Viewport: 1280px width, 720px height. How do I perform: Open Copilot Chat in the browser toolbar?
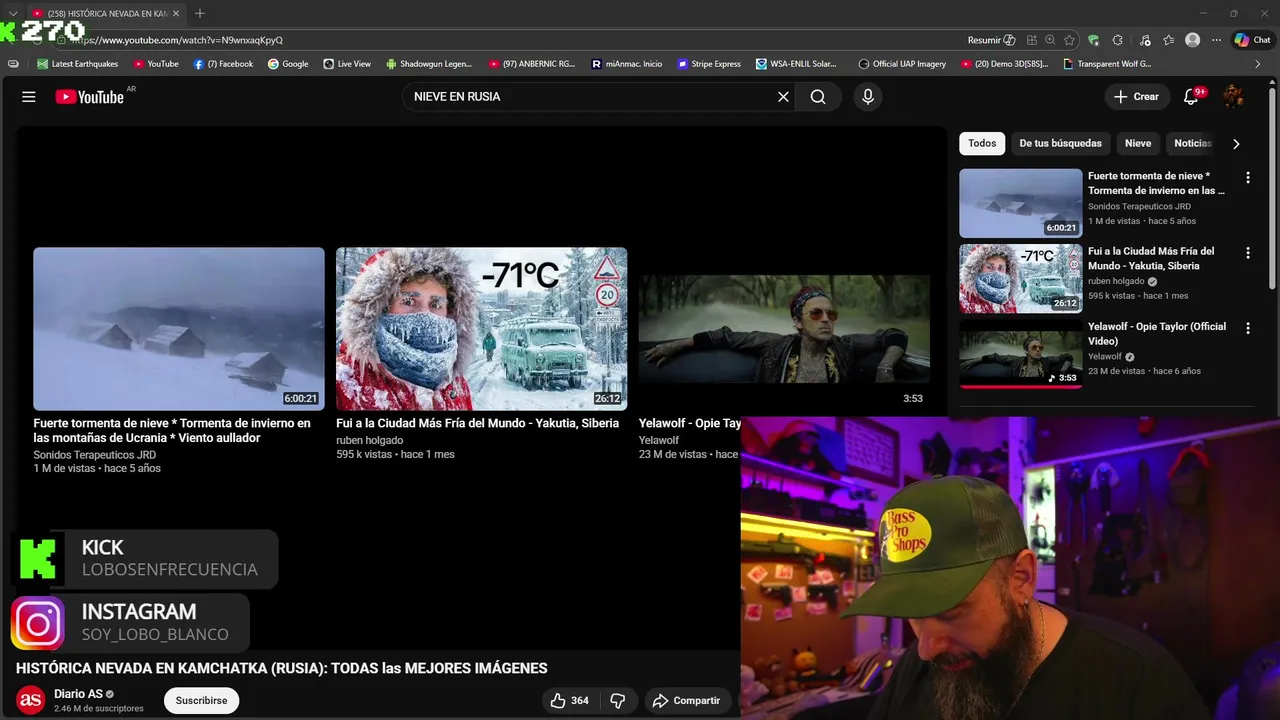[x=1252, y=40]
